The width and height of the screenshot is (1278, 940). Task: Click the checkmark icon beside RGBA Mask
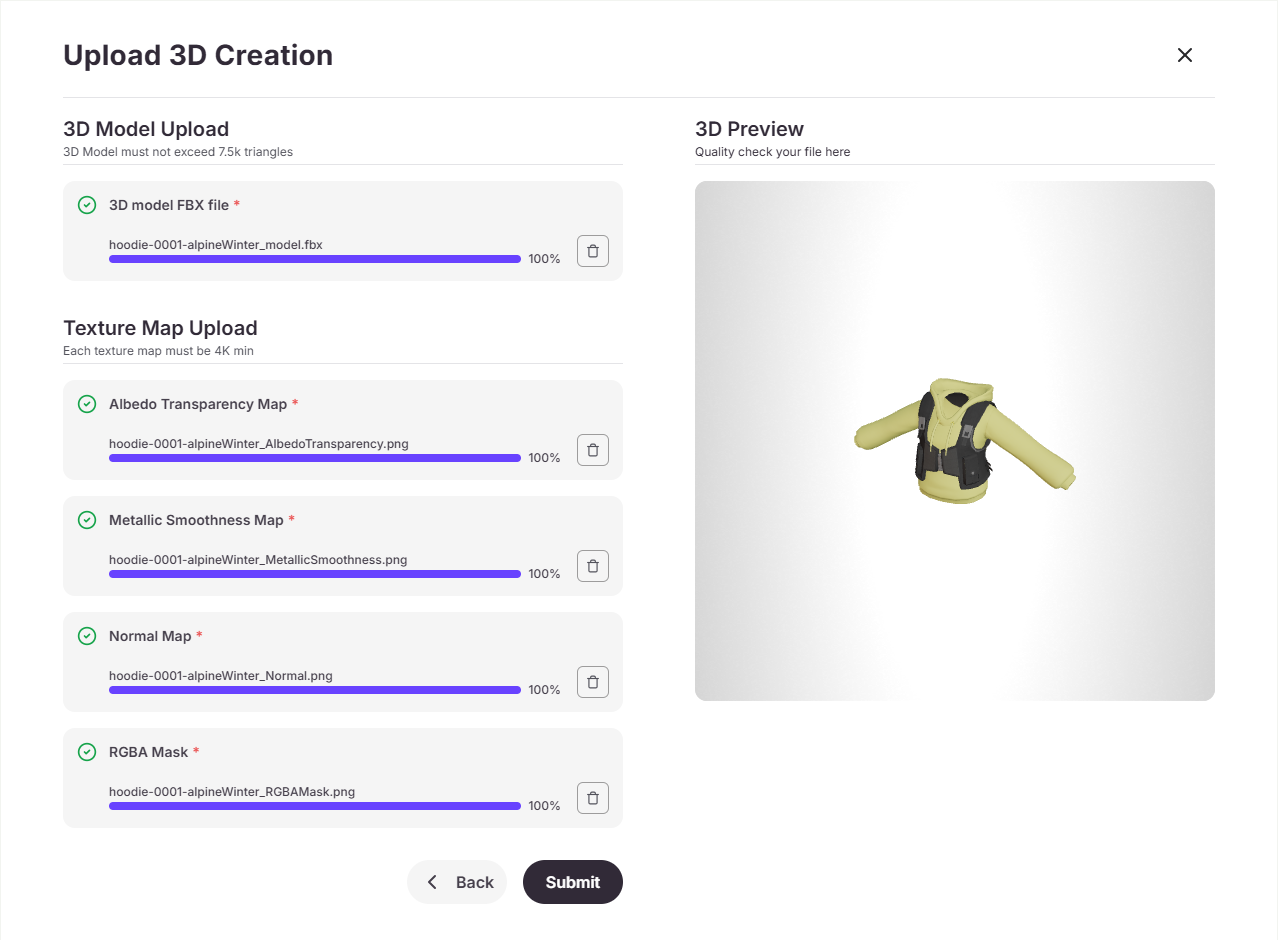click(87, 752)
